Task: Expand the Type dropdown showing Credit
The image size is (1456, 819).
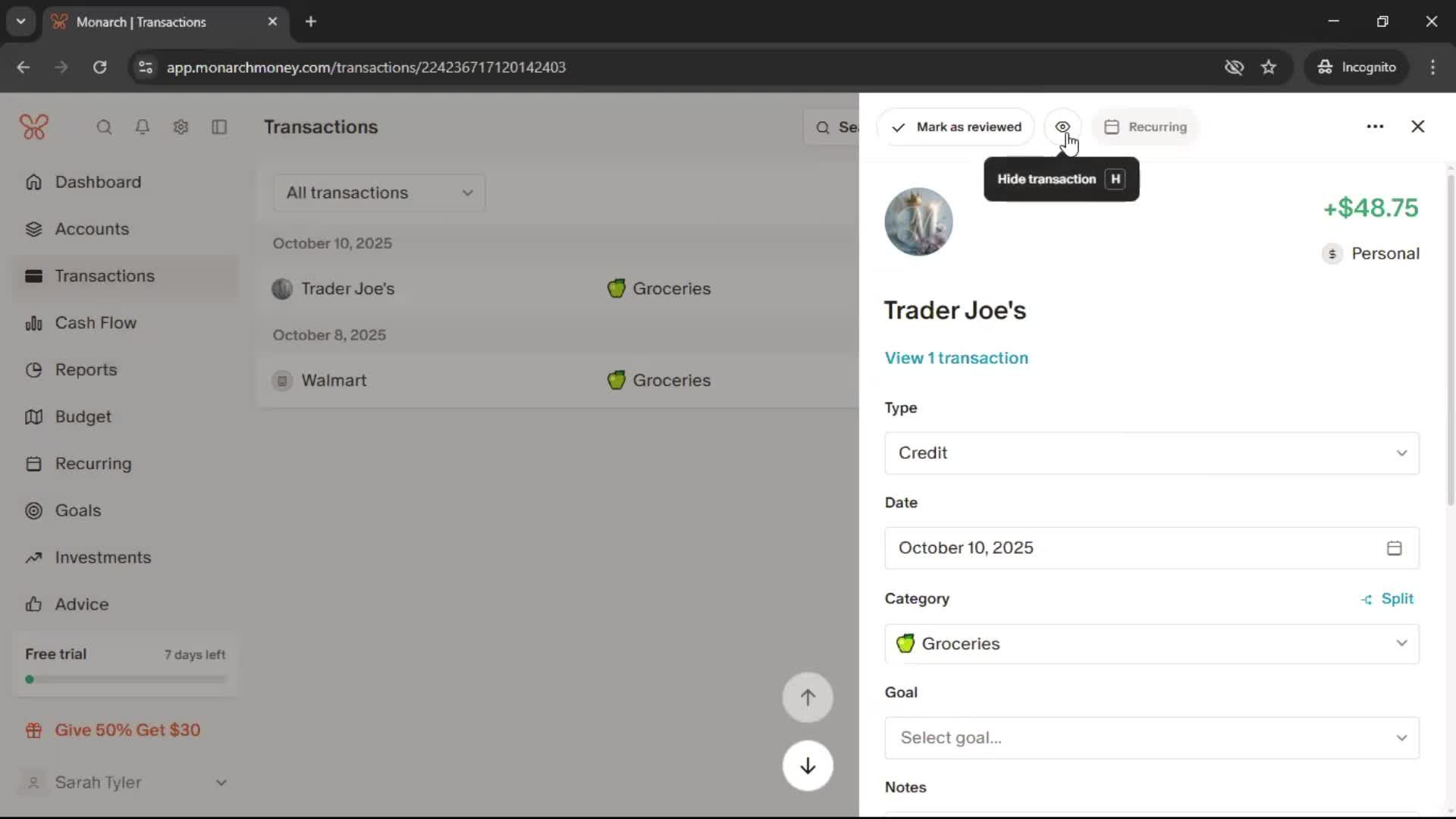Action: pos(1151,453)
